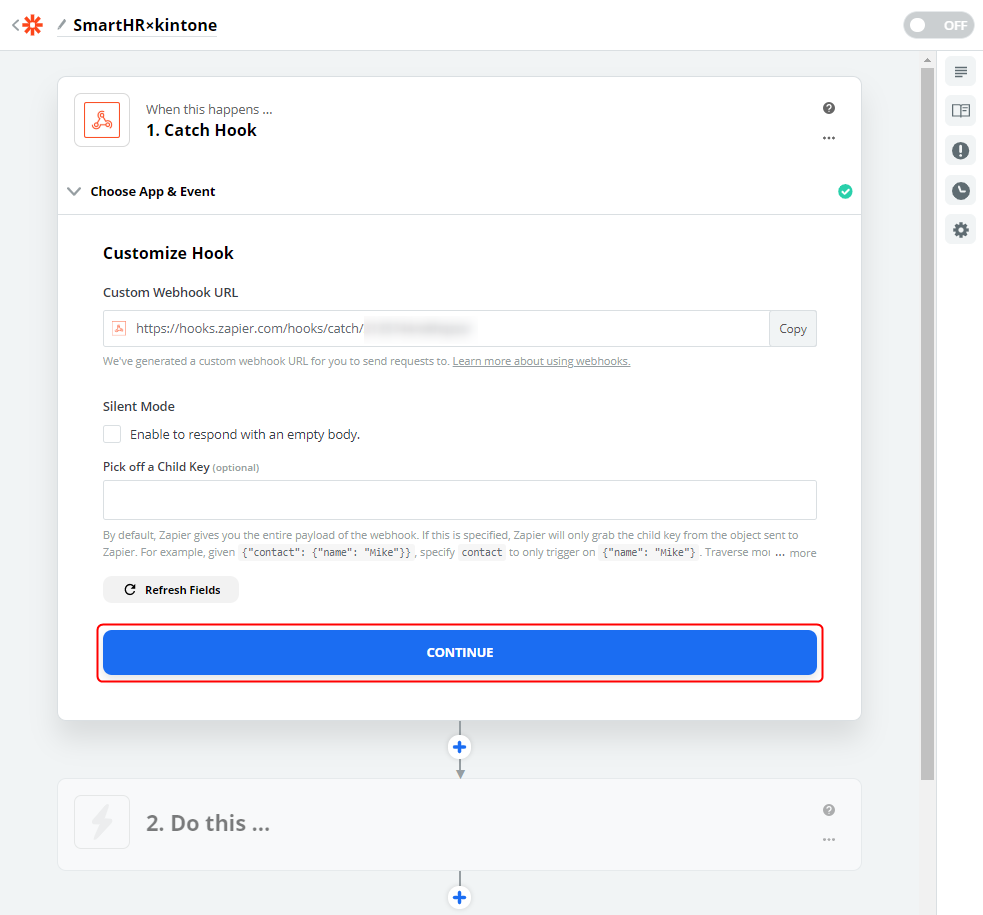Open help for step 2 Do this
The height and width of the screenshot is (915, 983).
829,810
